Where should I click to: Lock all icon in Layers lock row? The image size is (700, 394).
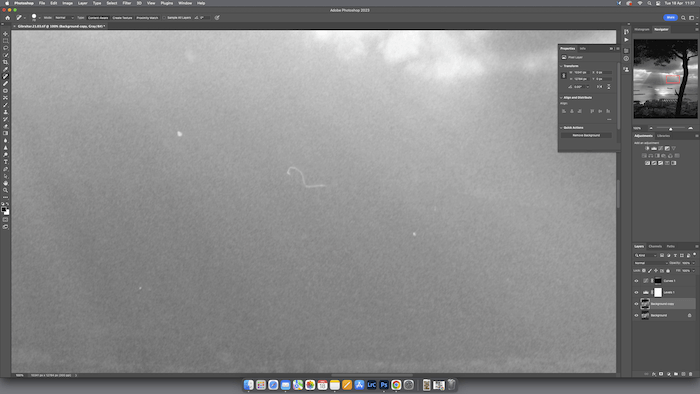coord(668,270)
